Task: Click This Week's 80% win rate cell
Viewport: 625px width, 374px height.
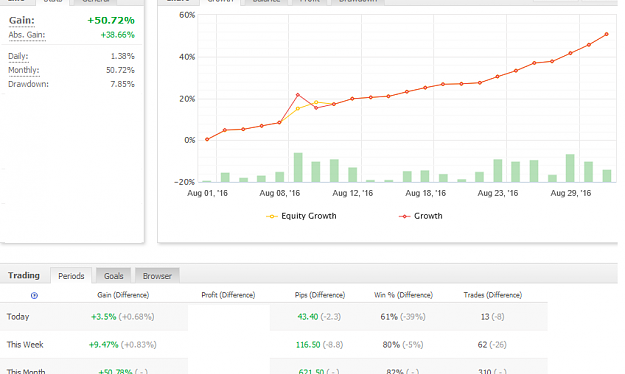Action: (x=403, y=345)
